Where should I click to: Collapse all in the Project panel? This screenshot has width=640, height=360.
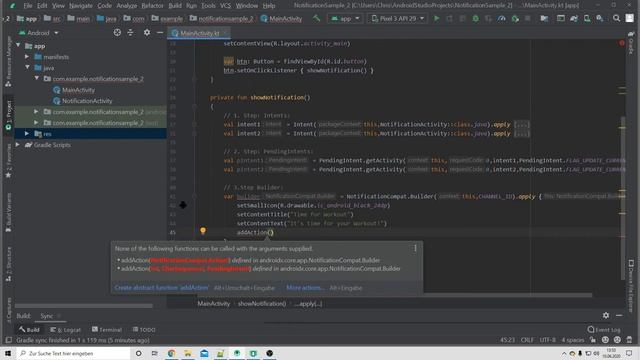click(131, 33)
